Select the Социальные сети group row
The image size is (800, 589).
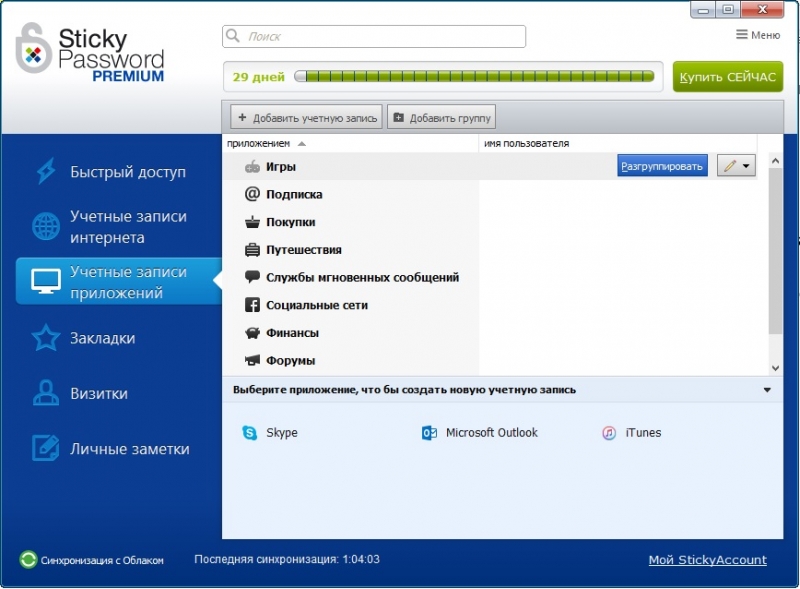point(489,305)
